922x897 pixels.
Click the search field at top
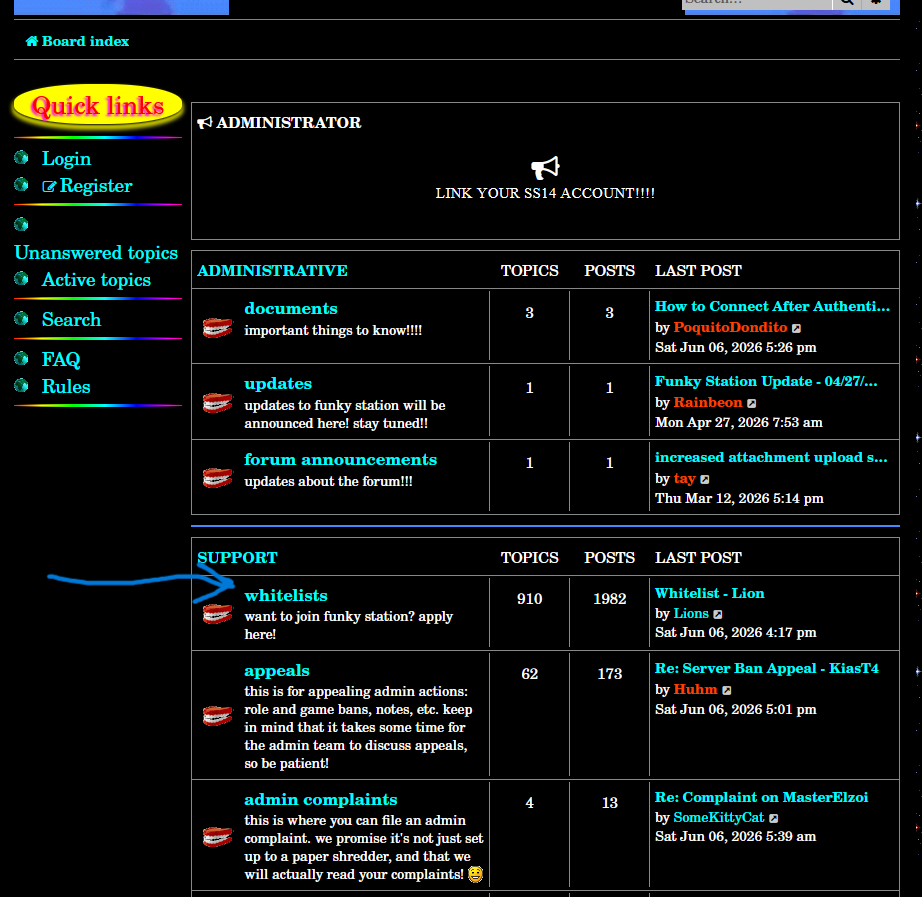click(757, 3)
